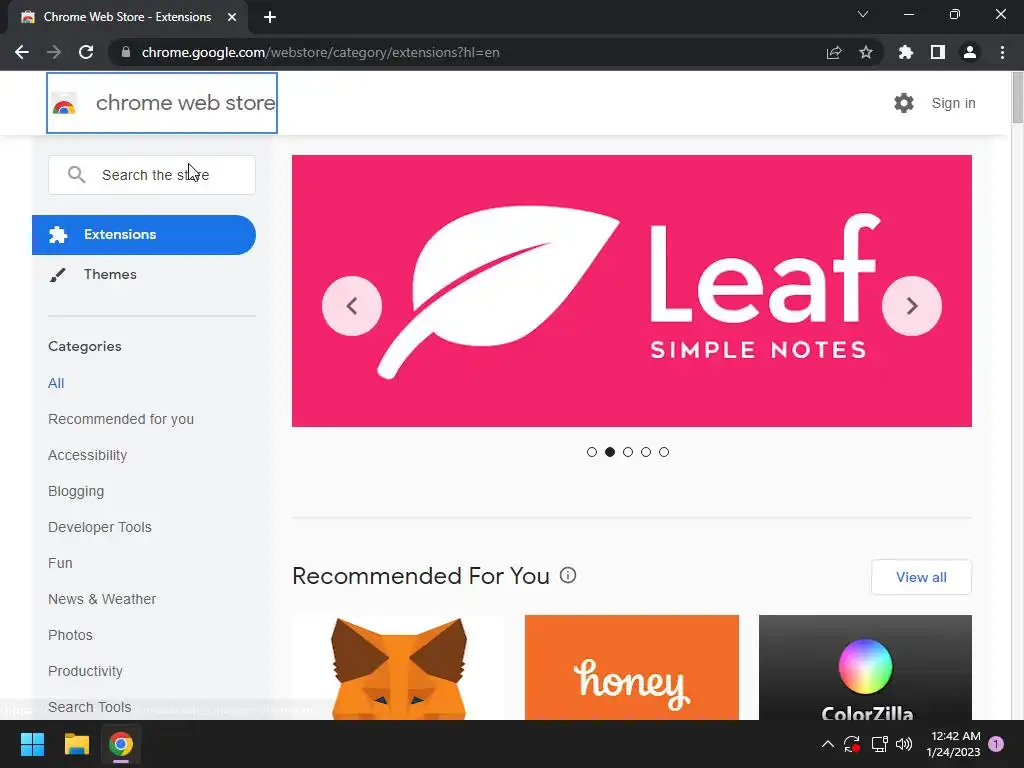Select the fifth carousel dot
Screen dimensions: 1024x768
coord(664,452)
